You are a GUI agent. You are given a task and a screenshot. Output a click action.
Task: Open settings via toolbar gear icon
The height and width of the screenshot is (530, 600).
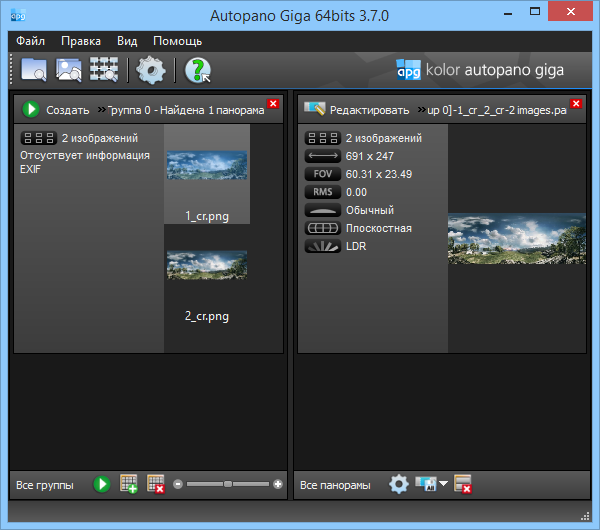coord(151,70)
